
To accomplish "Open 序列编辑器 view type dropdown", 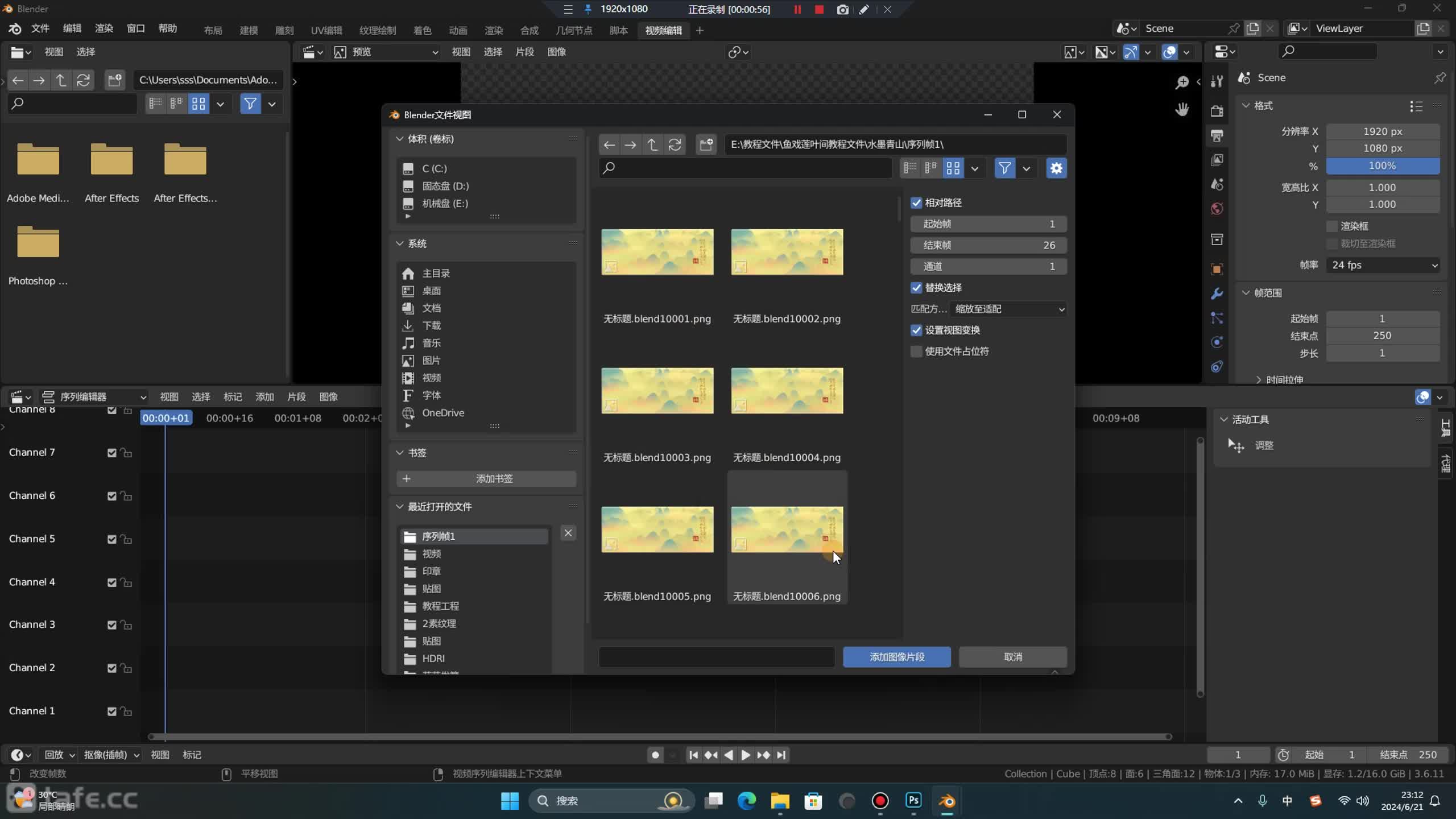I will pos(93,397).
